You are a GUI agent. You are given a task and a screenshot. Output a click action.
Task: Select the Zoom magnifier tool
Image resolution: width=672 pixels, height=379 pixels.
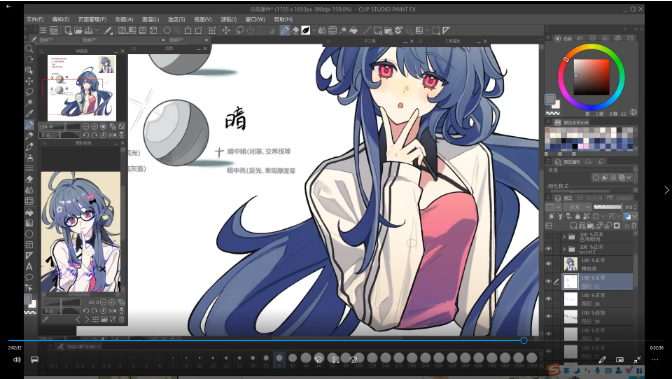pos(29,49)
